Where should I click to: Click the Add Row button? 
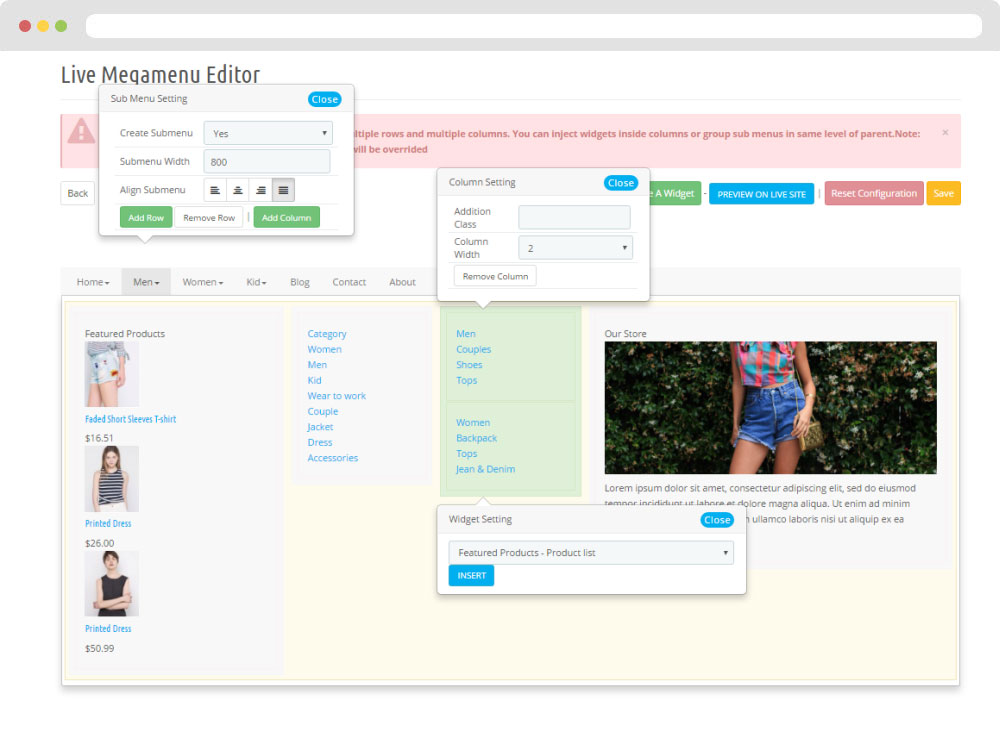pyautogui.click(x=146, y=217)
